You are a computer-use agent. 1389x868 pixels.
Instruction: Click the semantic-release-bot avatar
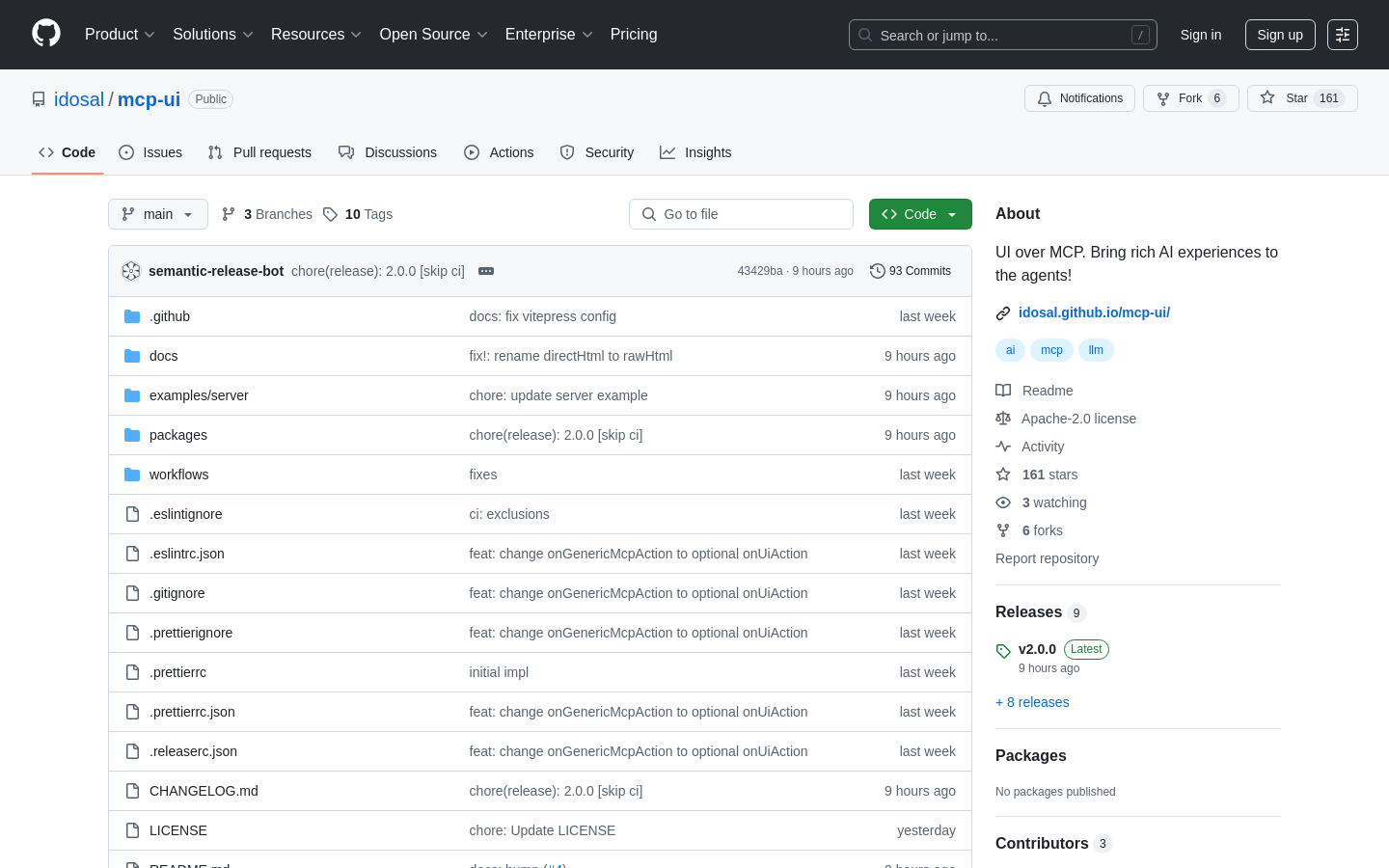(x=131, y=271)
